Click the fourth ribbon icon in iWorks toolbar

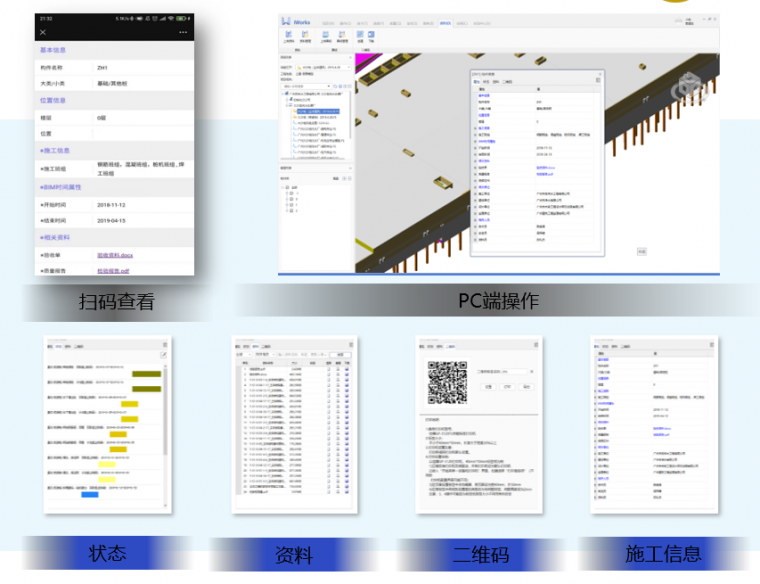click(x=343, y=35)
